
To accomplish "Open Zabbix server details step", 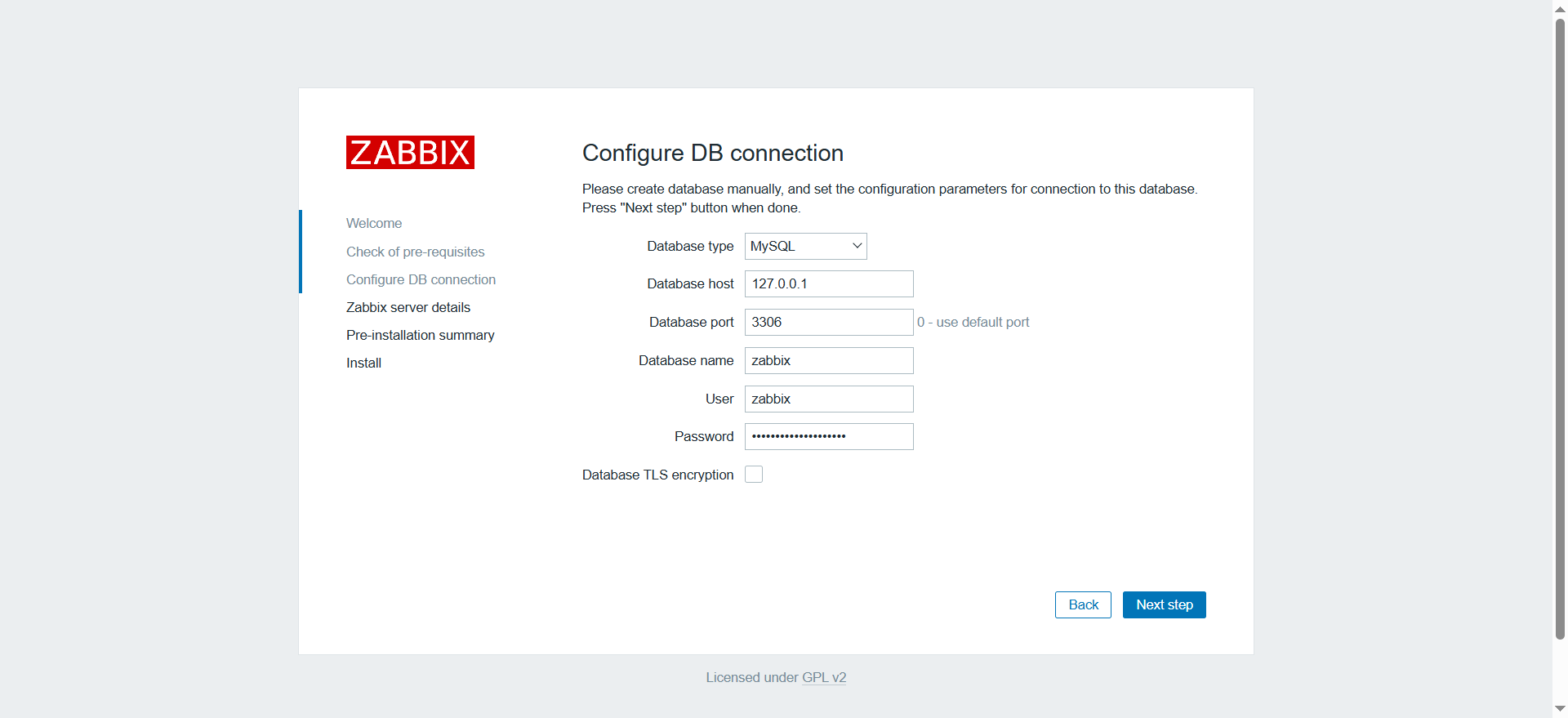I will tap(408, 307).
